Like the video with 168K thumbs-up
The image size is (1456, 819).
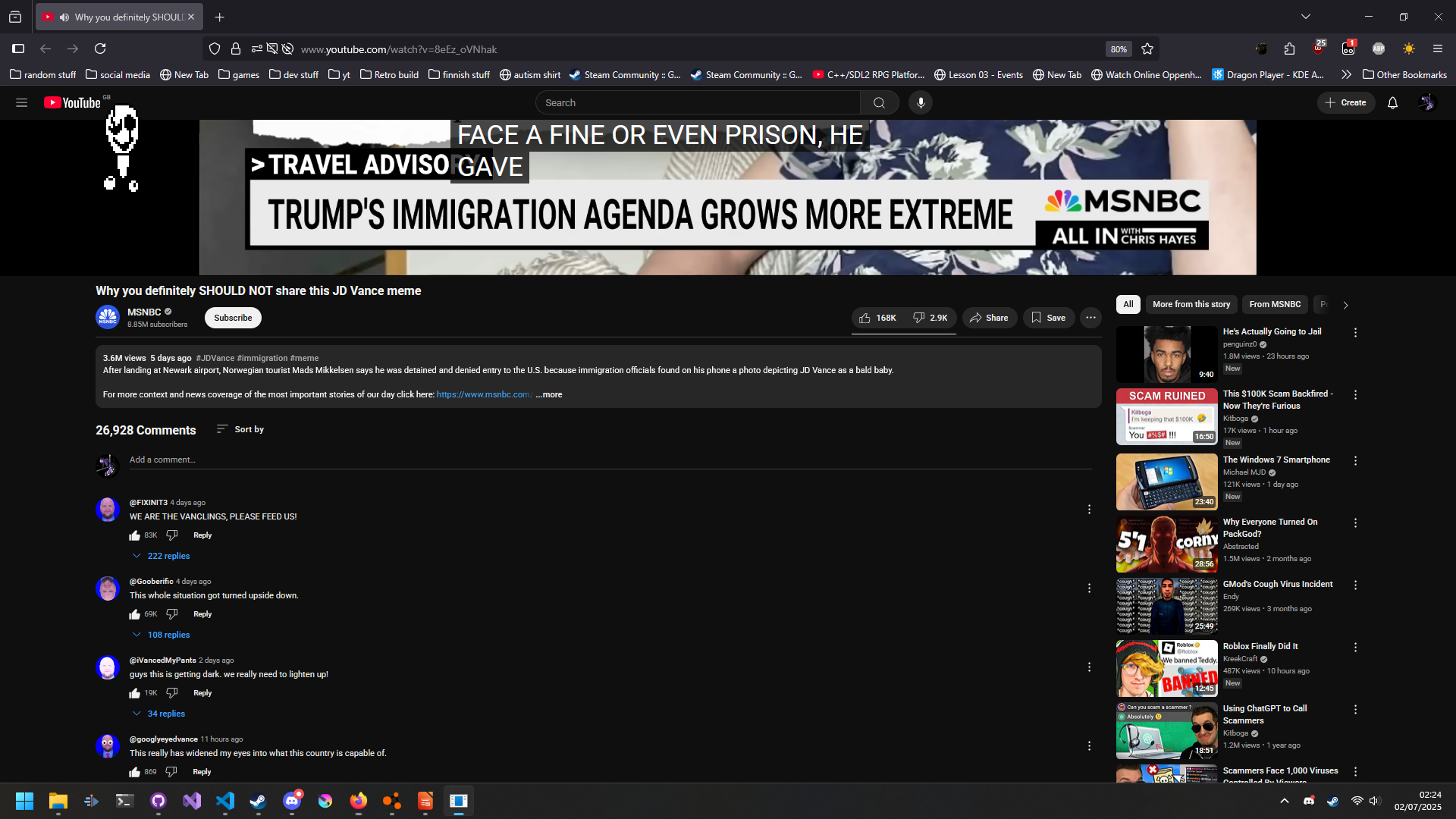(877, 318)
